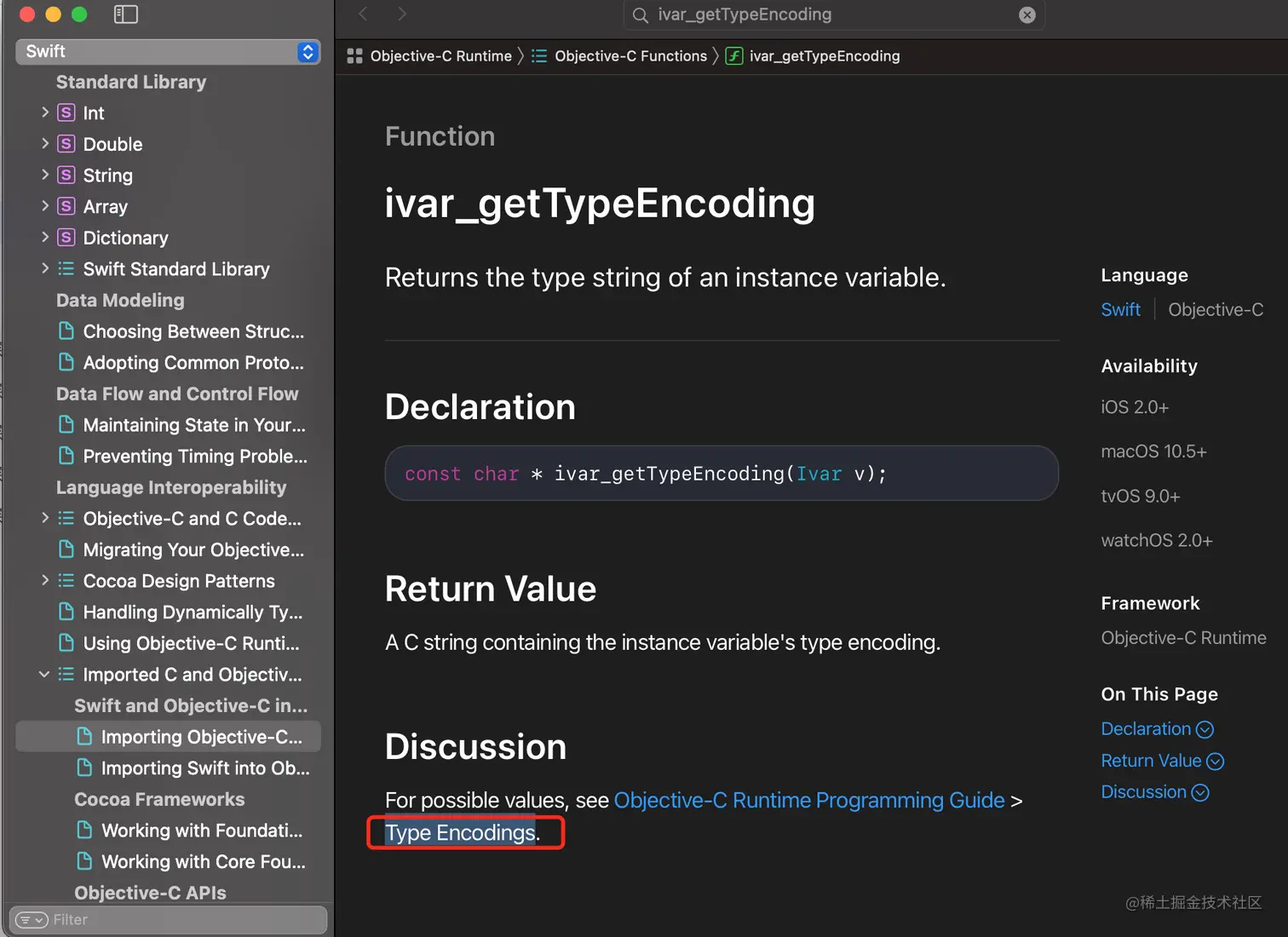Jump to Discussion section link

pos(1143,792)
